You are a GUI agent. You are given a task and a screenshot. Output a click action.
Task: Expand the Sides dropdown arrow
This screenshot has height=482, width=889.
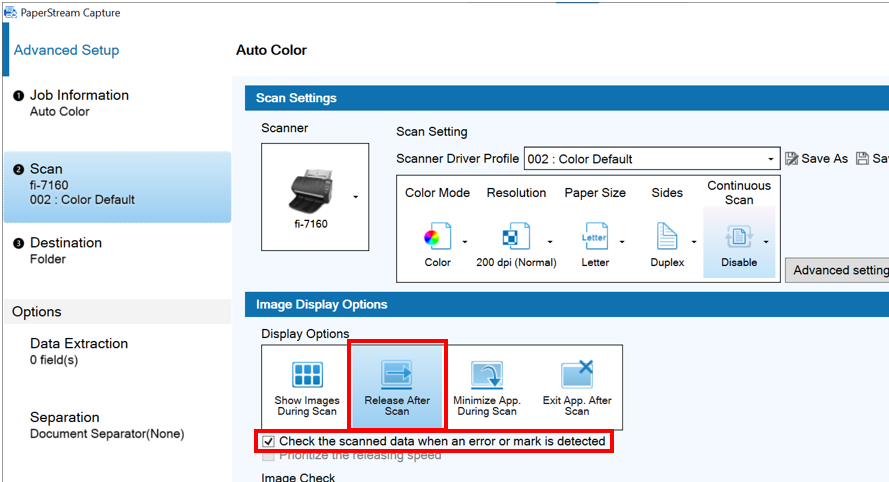point(694,242)
